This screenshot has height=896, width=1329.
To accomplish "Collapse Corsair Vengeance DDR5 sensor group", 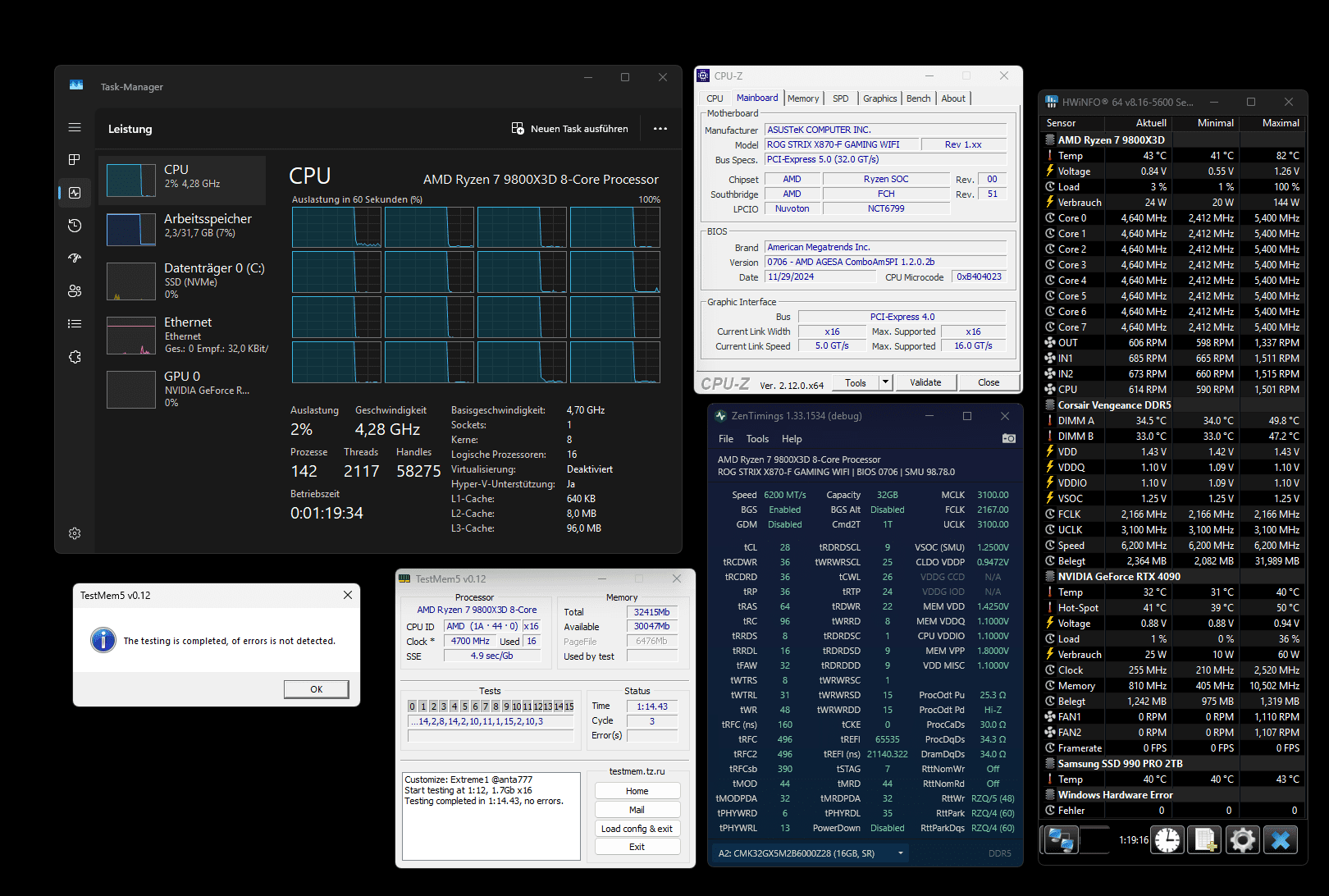I will (1050, 405).
